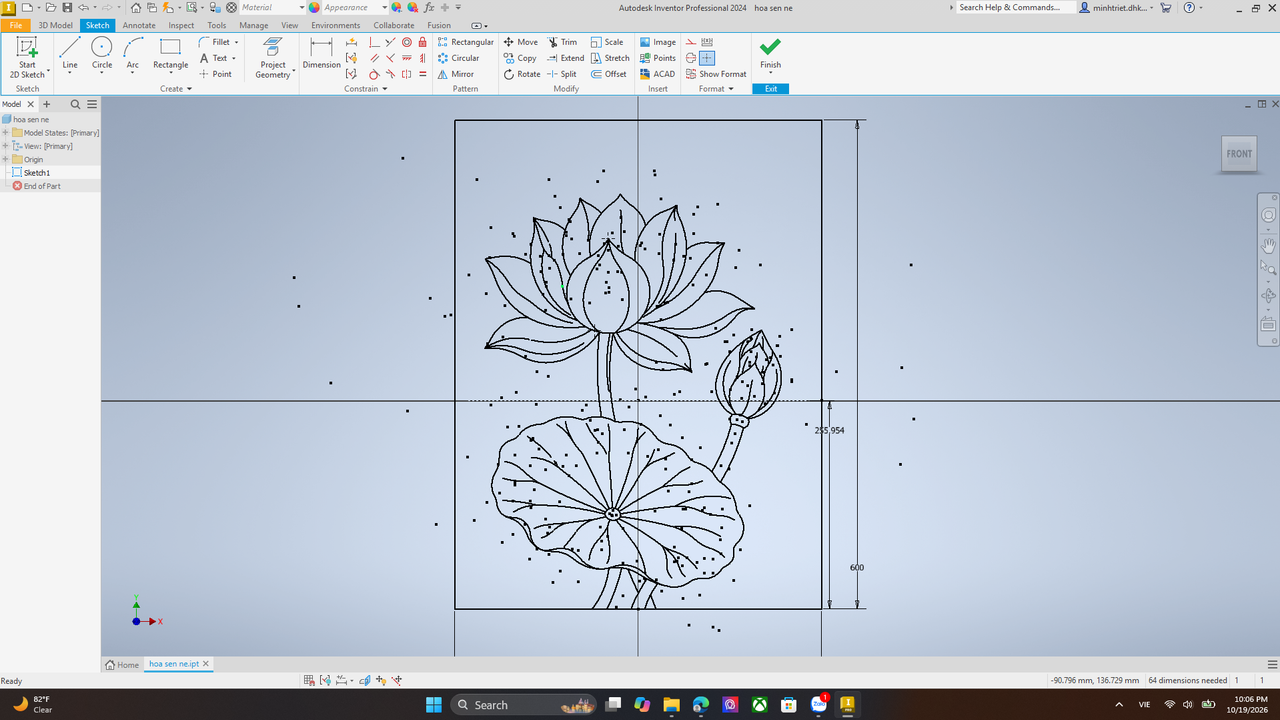The height and width of the screenshot is (720, 1280).
Task: Click the Start 2D Sketch button
Action: click(x=27, y=58)
